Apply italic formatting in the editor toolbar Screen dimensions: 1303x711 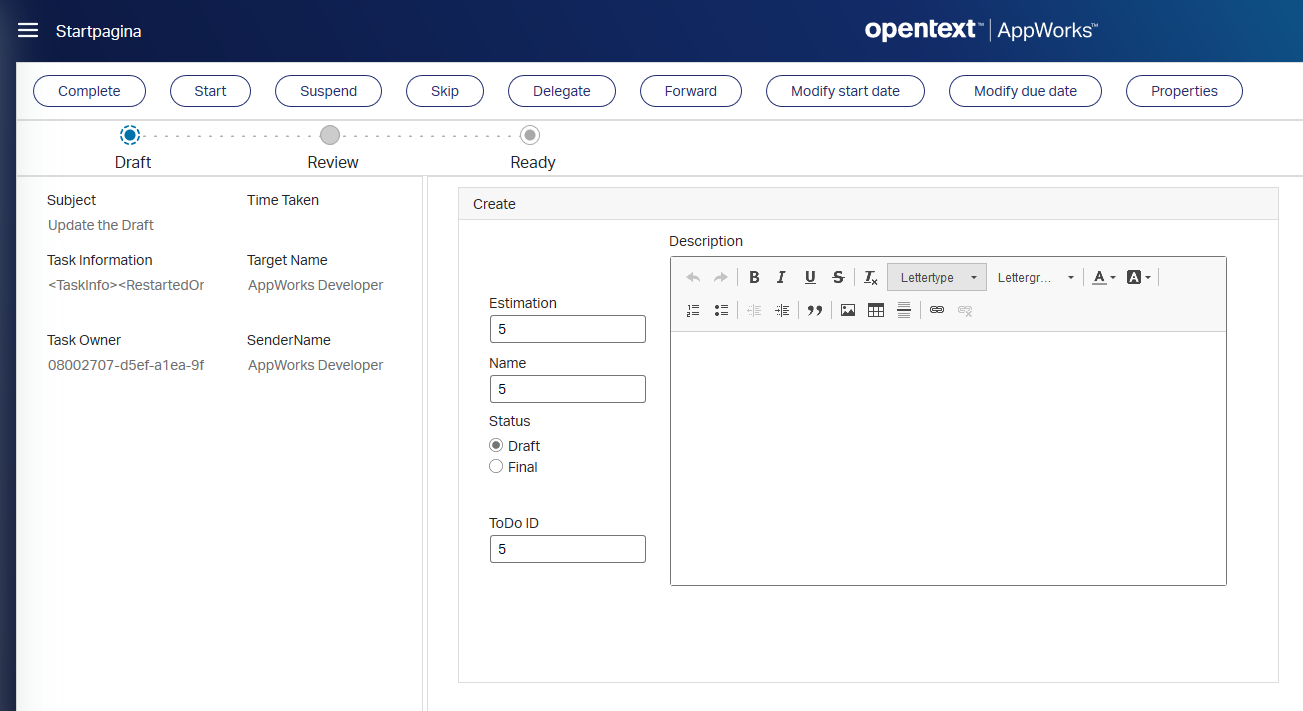(x=781, y=277)
